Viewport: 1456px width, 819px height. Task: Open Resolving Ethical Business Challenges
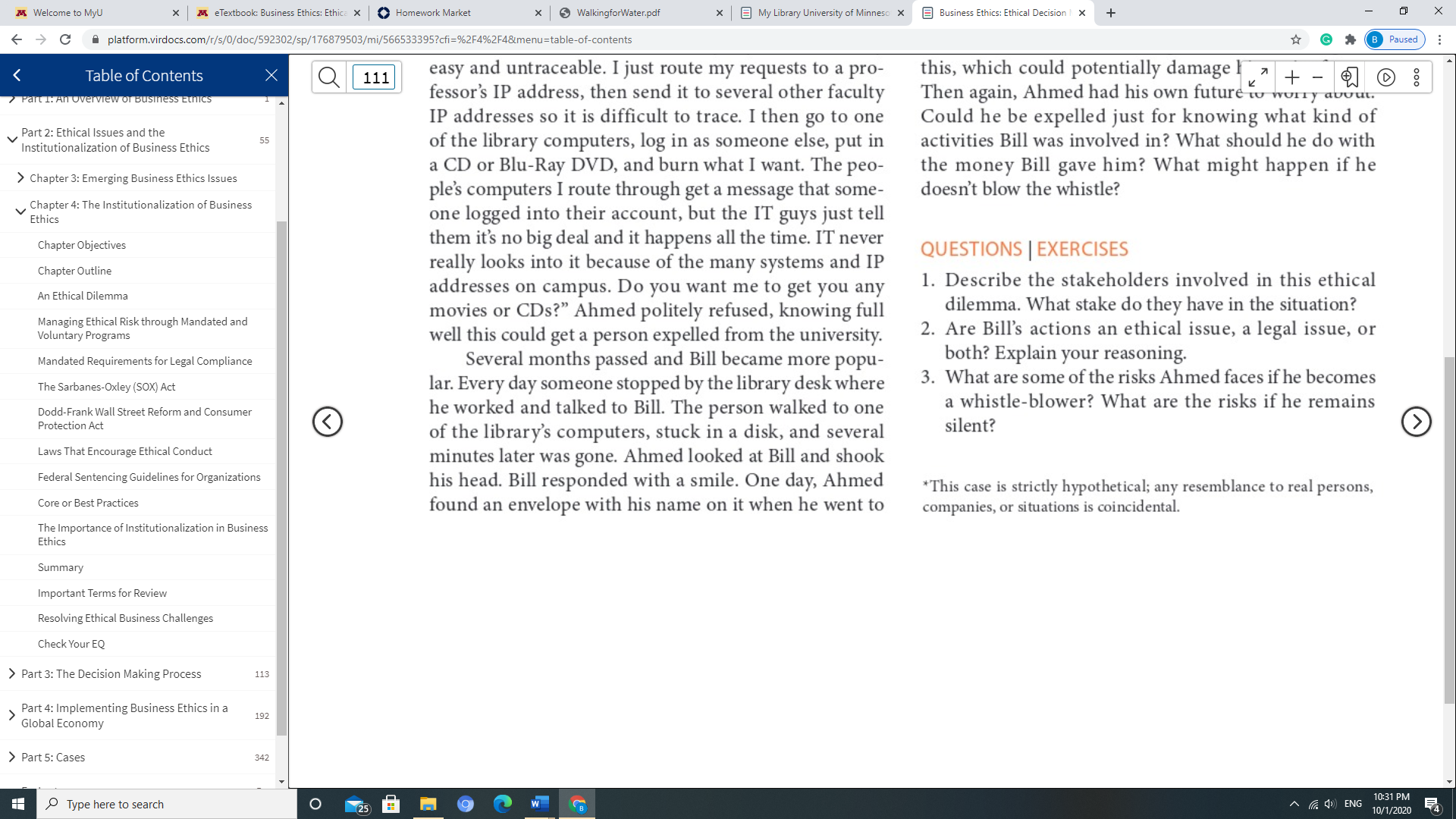125,618
